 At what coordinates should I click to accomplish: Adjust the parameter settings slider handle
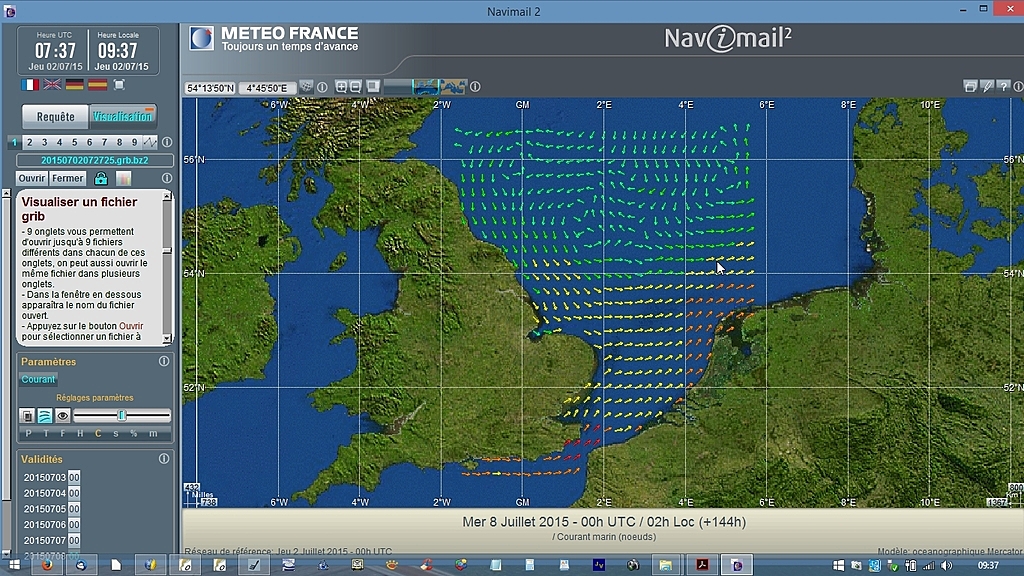tap(121, 415)
